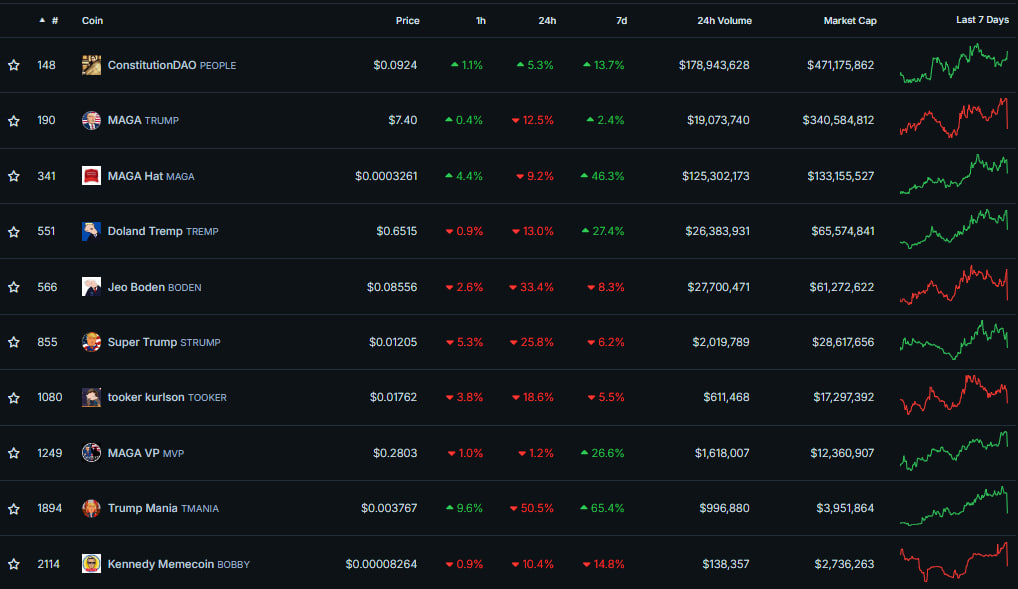1018x589 pixels.
Task: Click the MAGA TRUMP coin logo
Action: point(91,120)
